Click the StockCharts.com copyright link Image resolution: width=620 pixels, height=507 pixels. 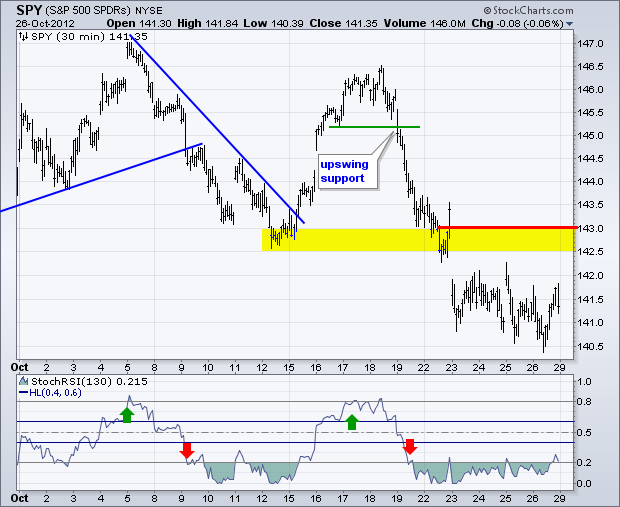[528, 11]
